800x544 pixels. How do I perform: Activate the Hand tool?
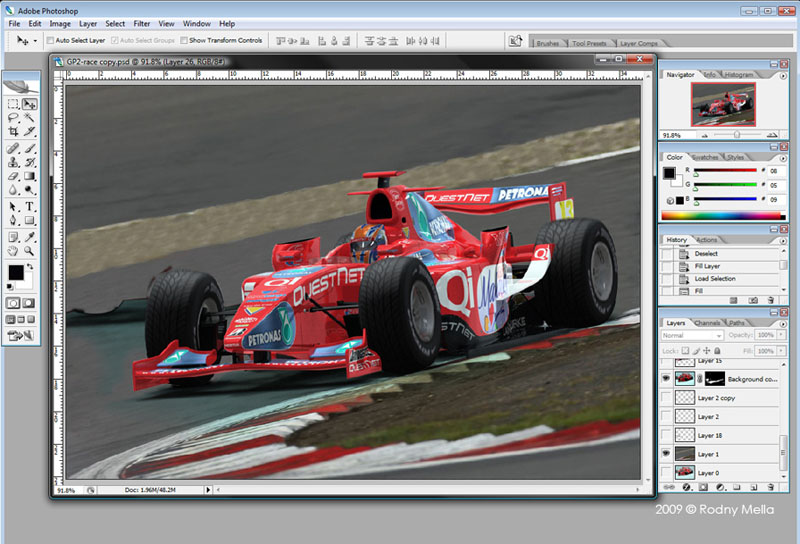[13, 251]
